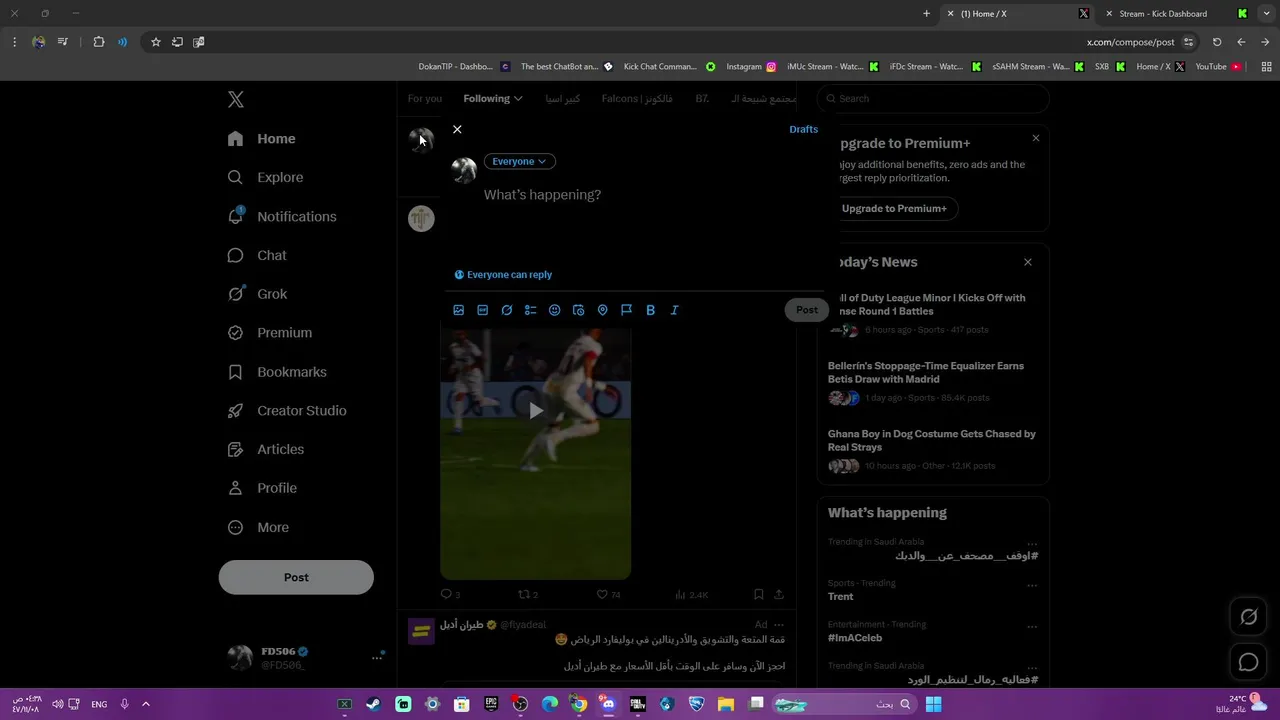Open the Instagram bookmark
The image size is (1280, 720).
(751, 67)
